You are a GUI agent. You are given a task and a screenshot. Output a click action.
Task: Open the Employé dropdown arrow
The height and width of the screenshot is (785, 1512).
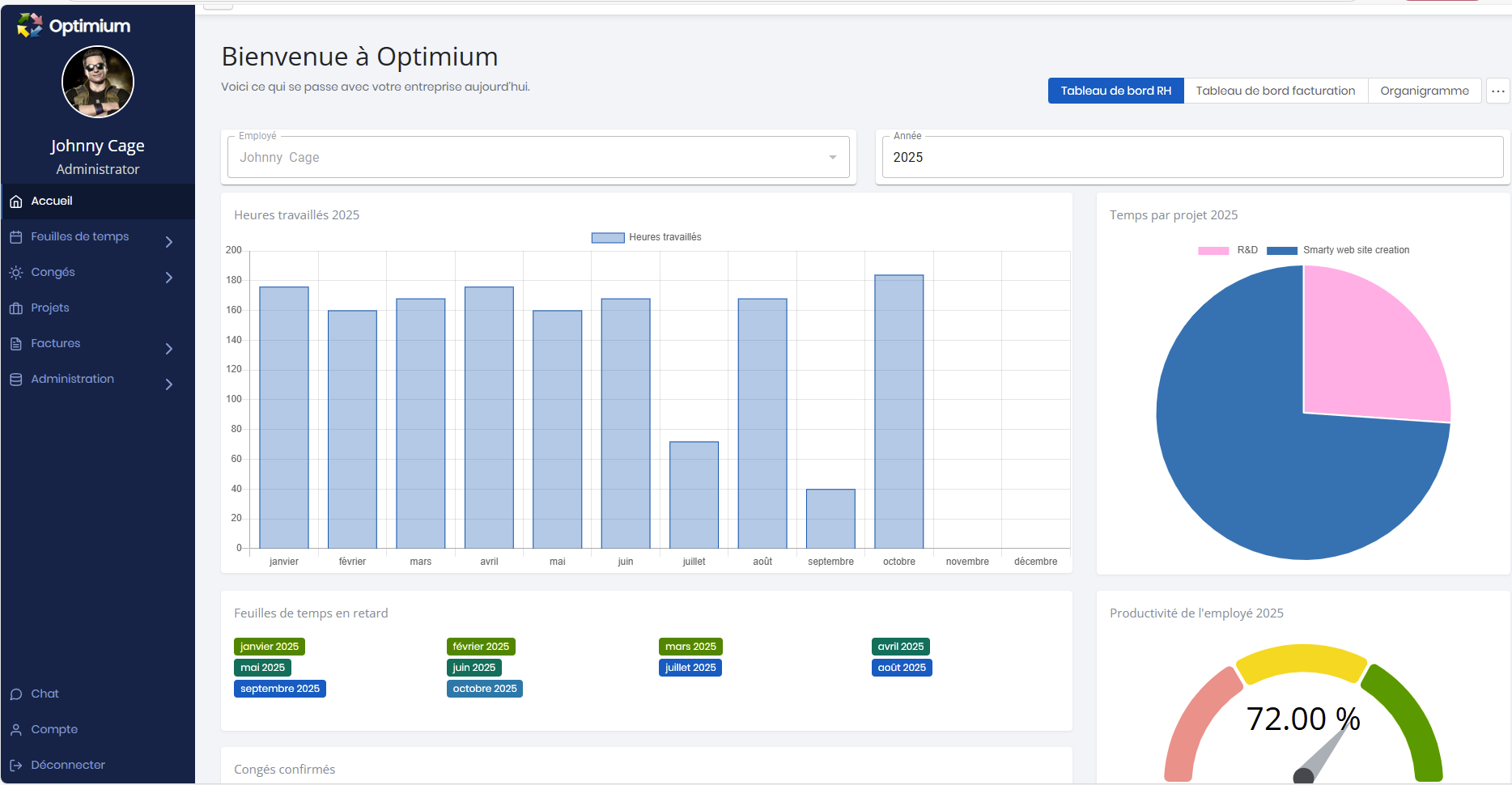point(832,158)
